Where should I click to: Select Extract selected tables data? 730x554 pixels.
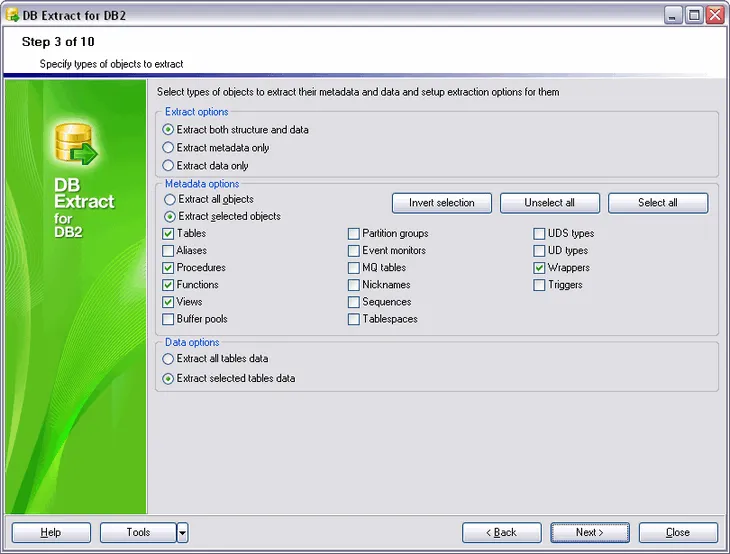pyautogui.click(x=168, y=379)
